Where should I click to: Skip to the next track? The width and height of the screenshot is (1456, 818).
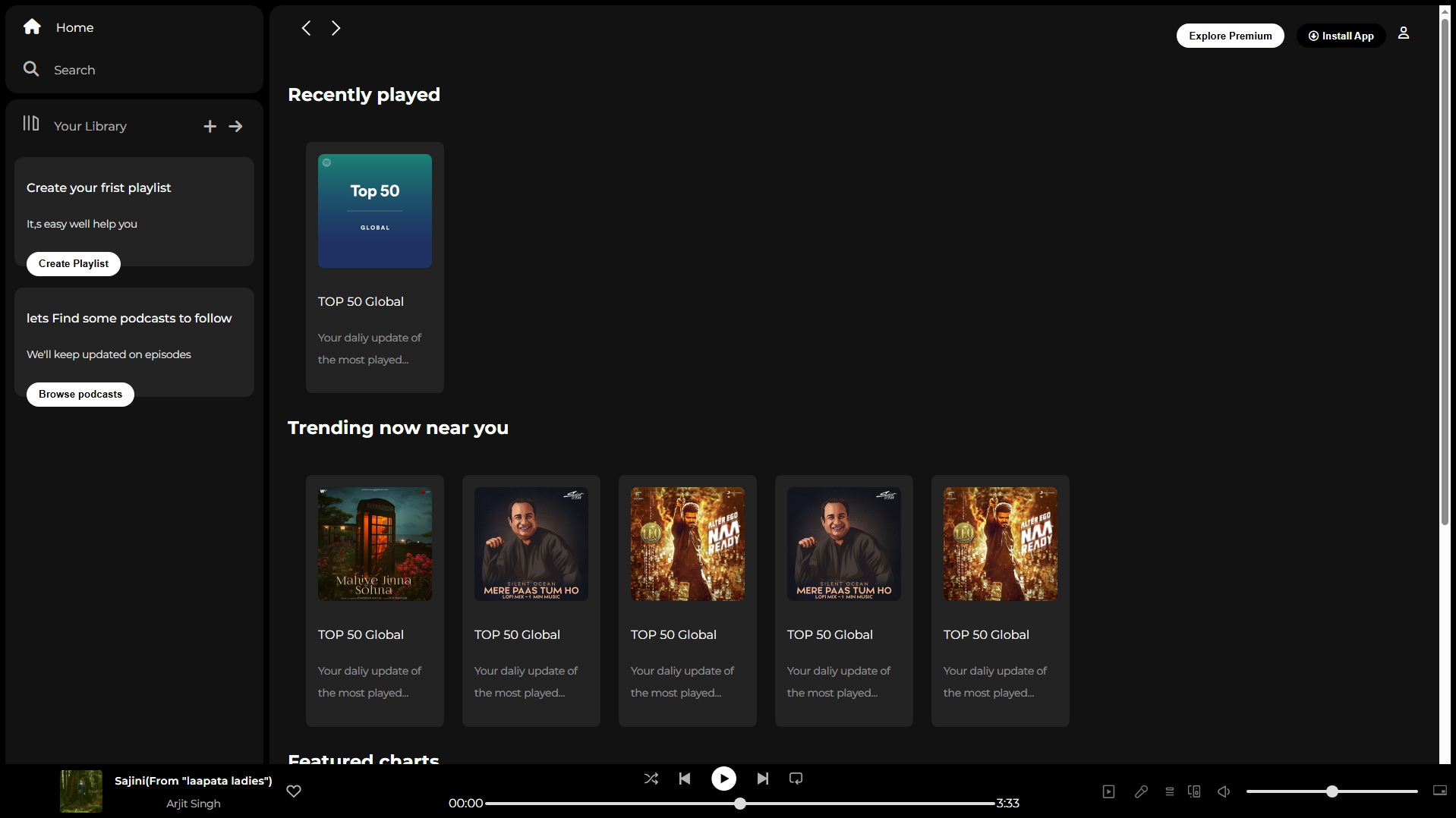pos(763,779)
